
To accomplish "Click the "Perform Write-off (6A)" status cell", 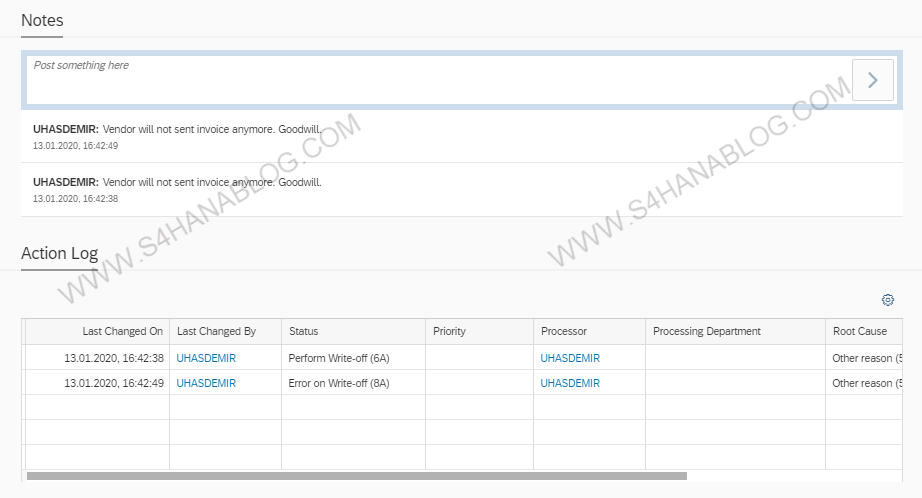I will tap(338, 358).
